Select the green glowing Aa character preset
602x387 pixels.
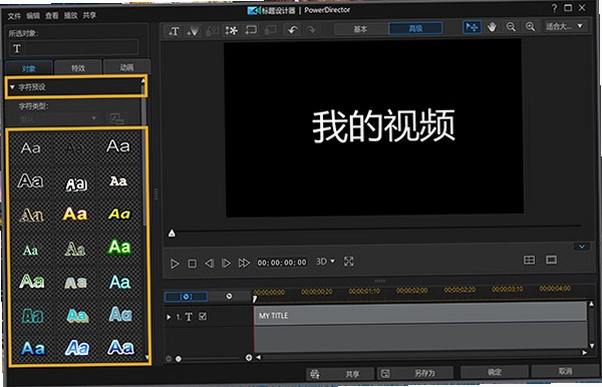coord(119,247)
